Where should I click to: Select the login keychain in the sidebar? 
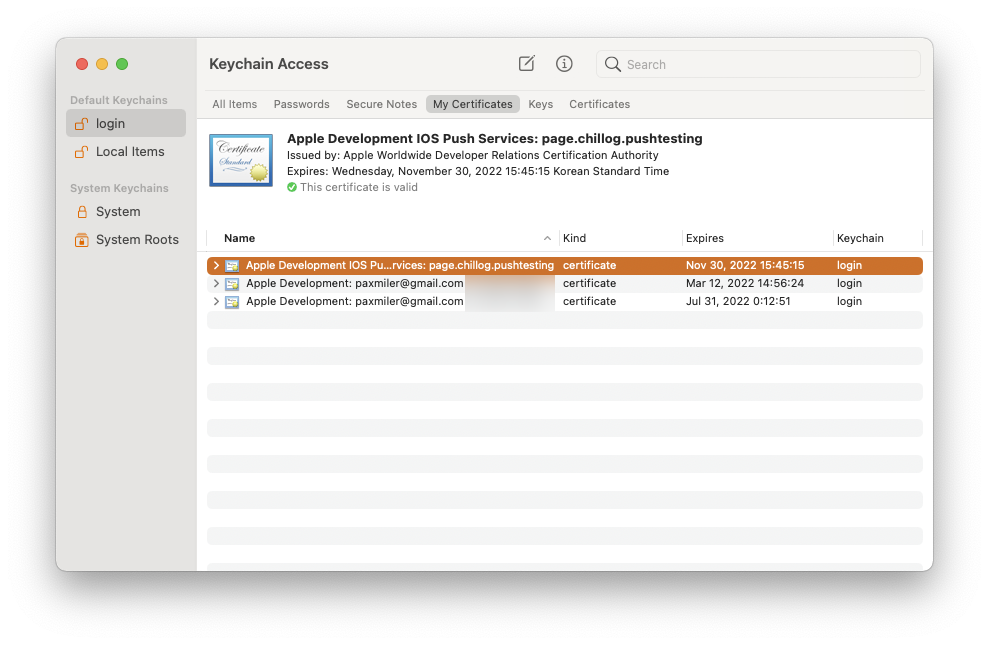pos(126,124)
